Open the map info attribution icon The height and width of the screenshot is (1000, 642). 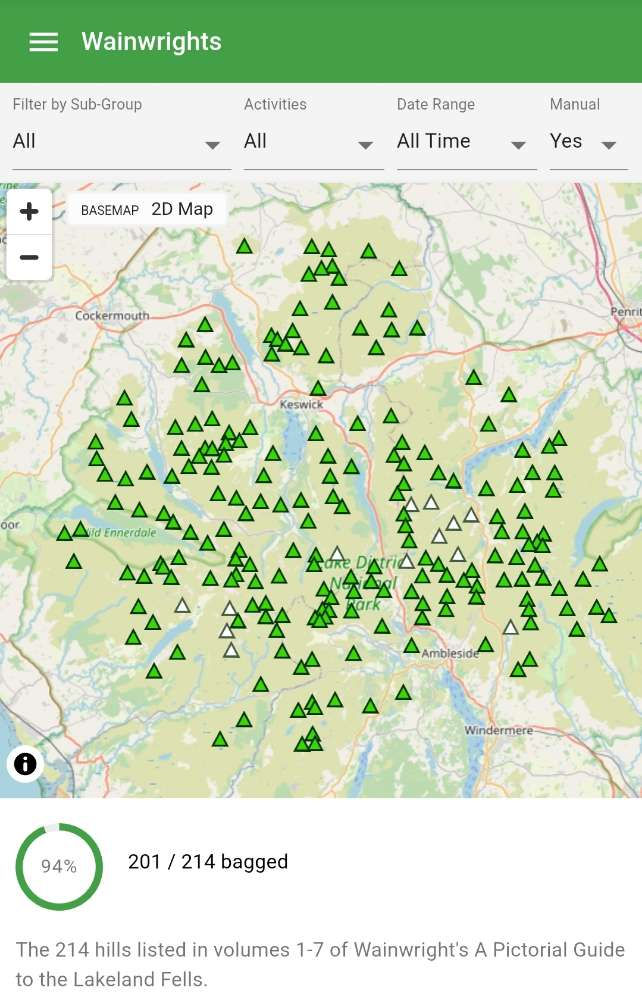[x=25, y=763]
